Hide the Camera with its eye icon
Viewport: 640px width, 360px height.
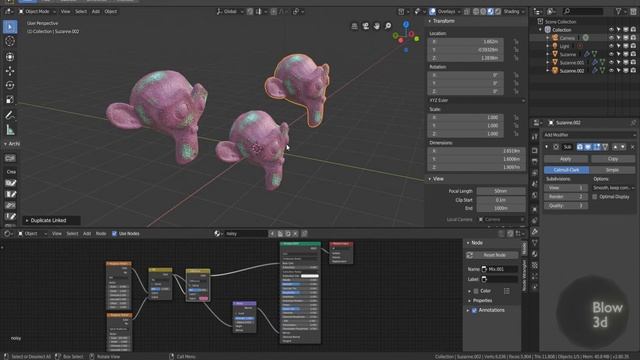[611, 38]
